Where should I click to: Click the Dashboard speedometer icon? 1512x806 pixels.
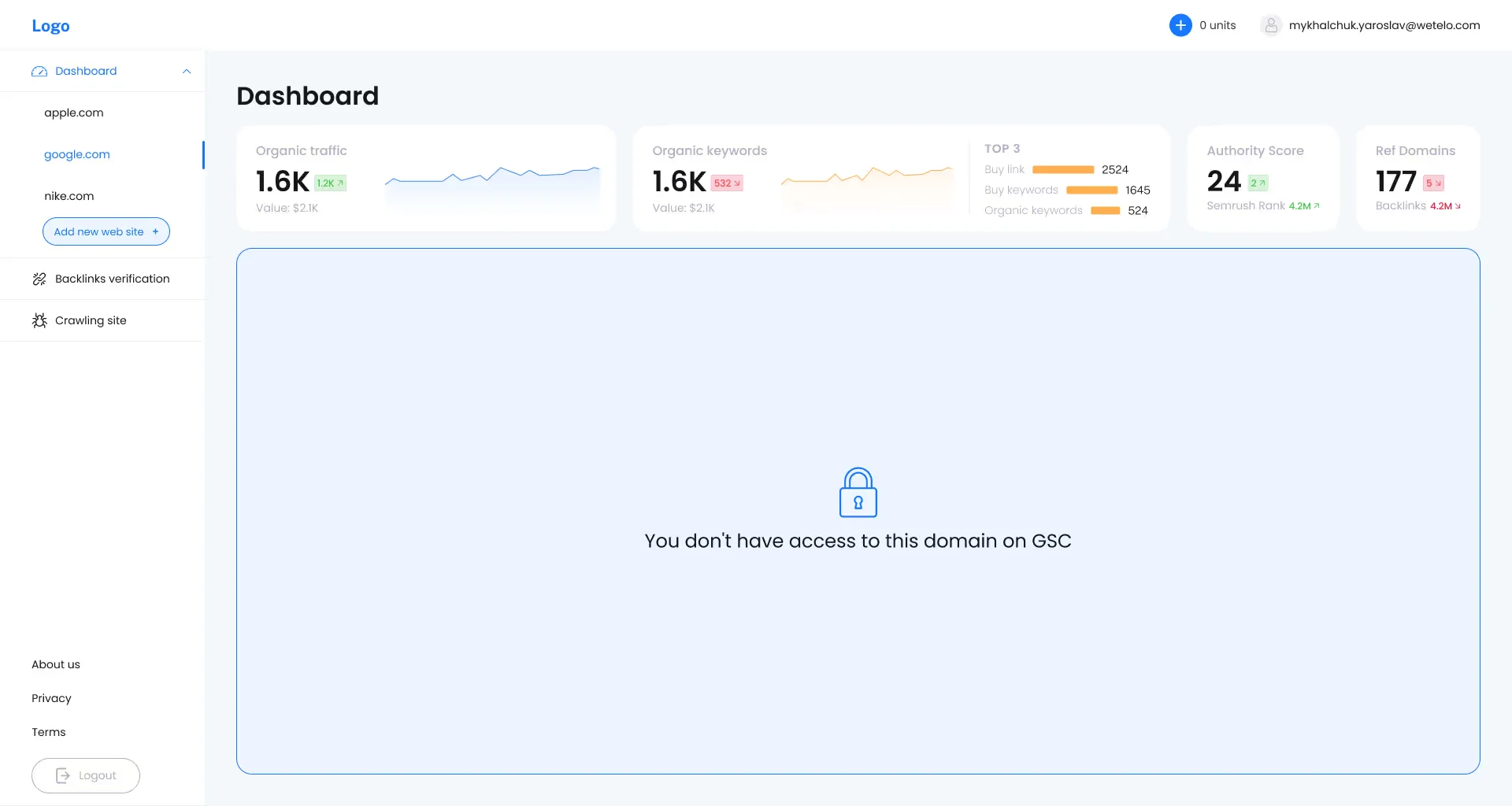(39, 71)
